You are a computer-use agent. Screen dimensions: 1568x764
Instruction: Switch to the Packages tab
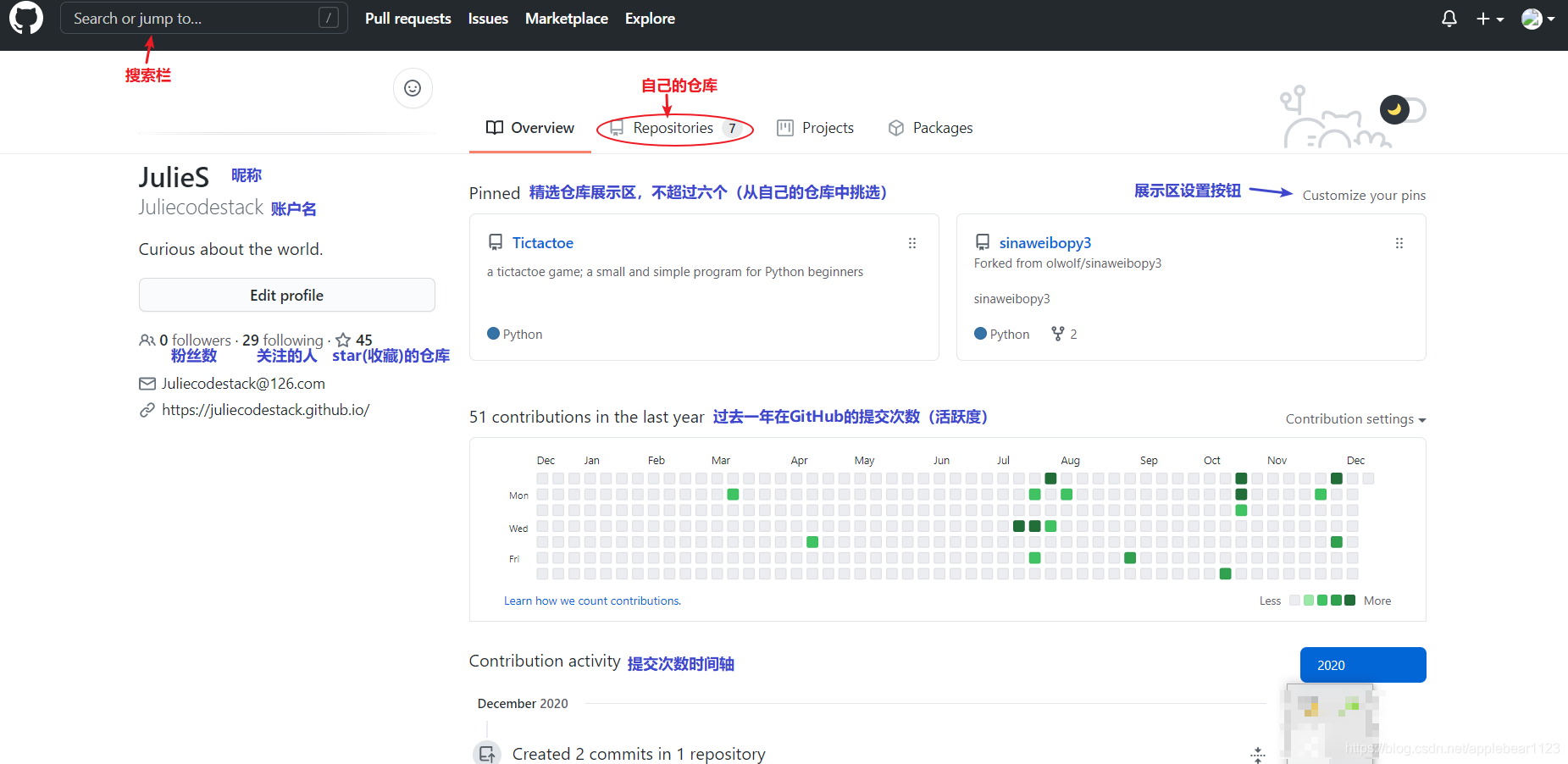point(931,128)
